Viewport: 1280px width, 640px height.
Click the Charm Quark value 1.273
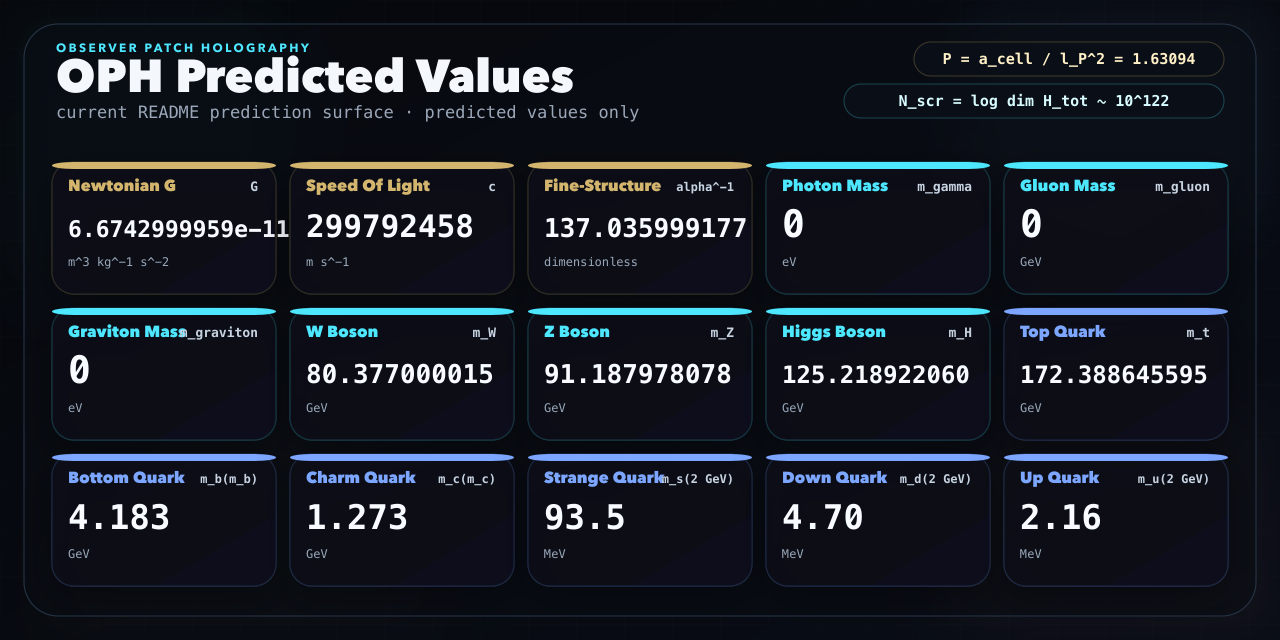(357, 518)
